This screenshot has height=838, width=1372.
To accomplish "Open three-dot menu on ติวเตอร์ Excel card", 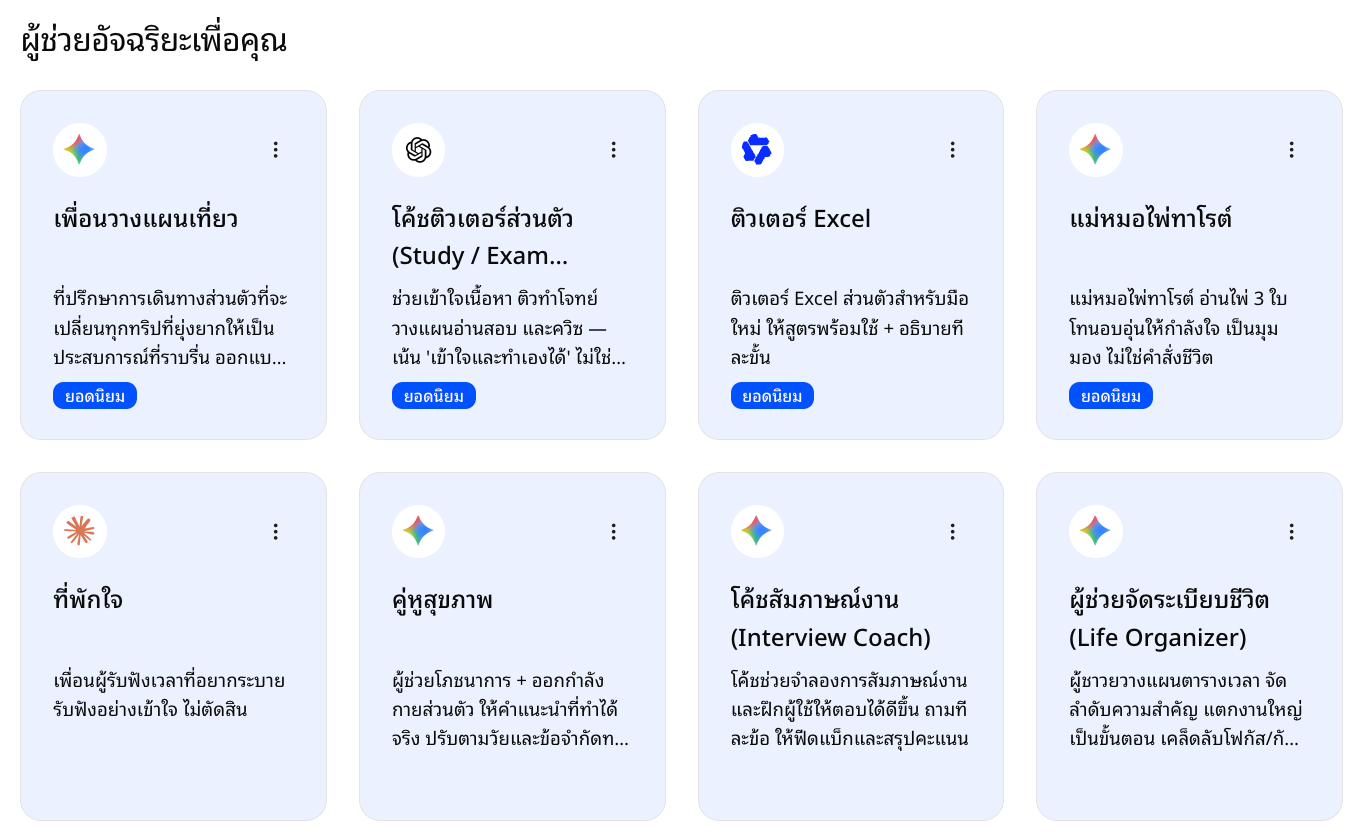I will pyautogui.click(x=953, y=150).
